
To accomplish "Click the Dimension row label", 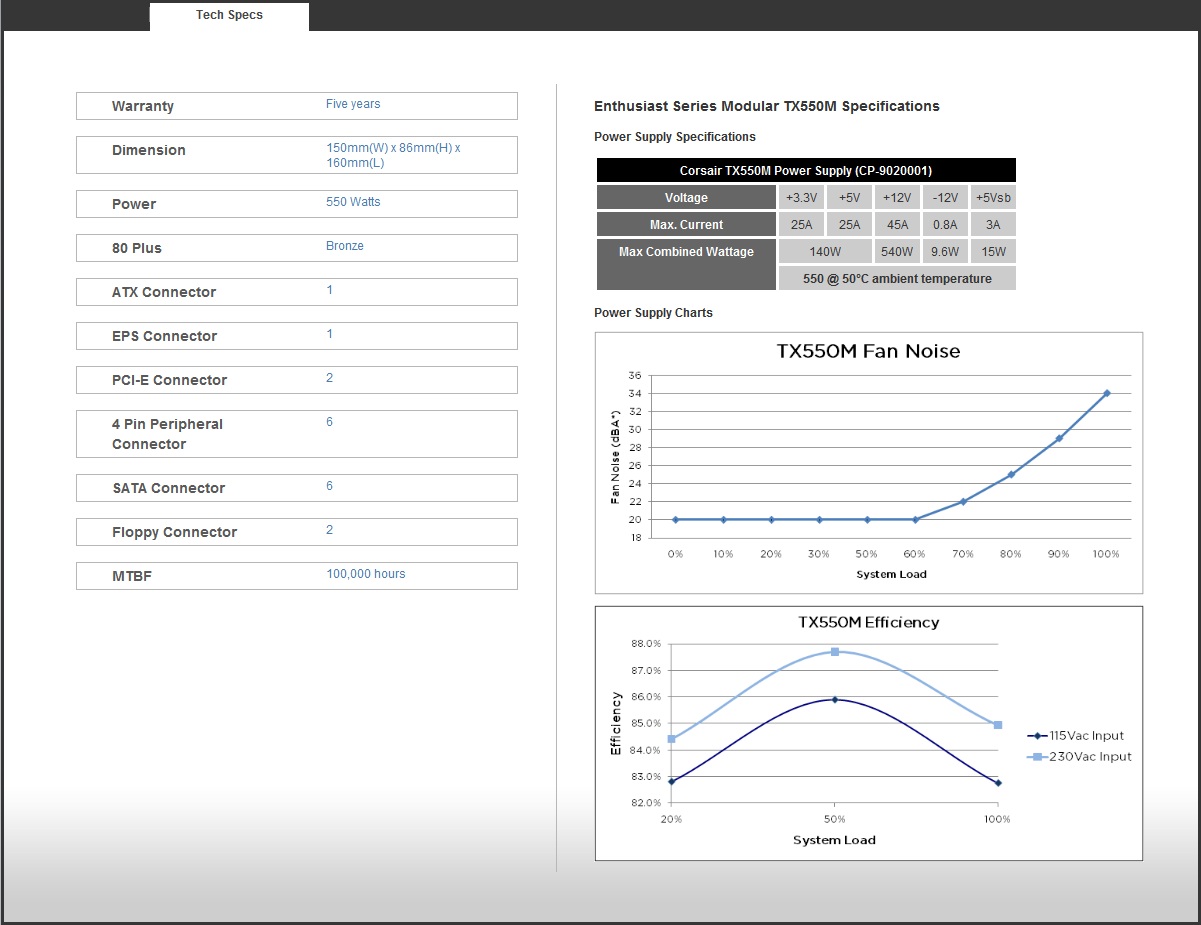I will 149,150.
